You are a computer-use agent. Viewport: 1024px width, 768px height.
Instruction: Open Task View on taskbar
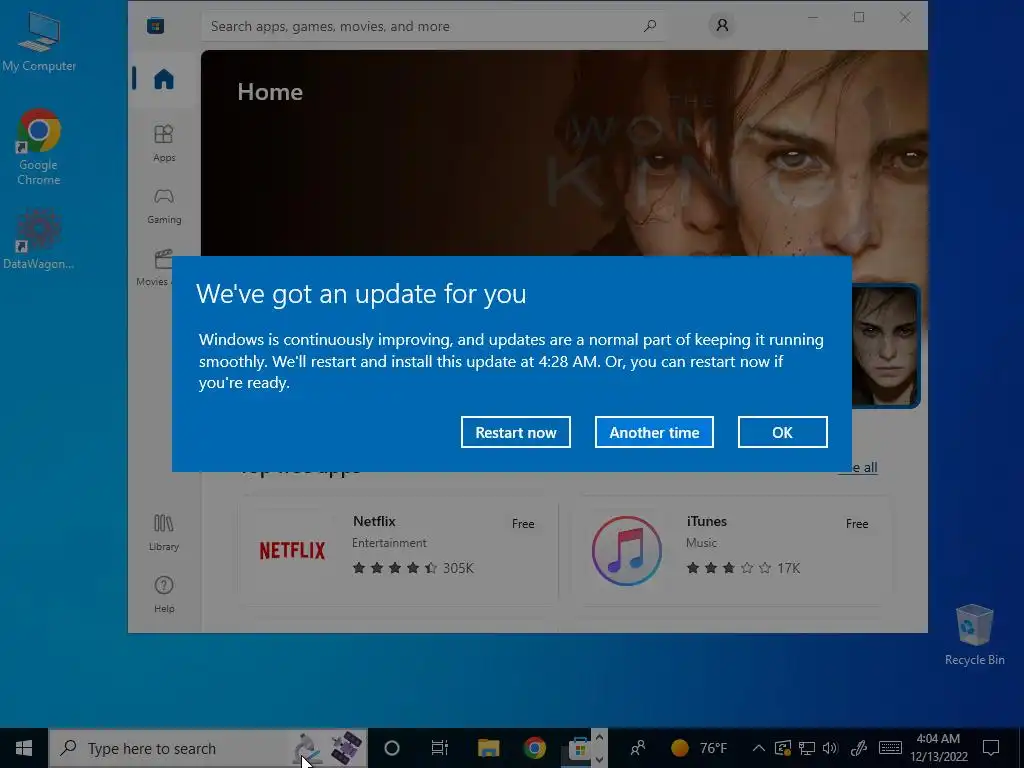440,748
